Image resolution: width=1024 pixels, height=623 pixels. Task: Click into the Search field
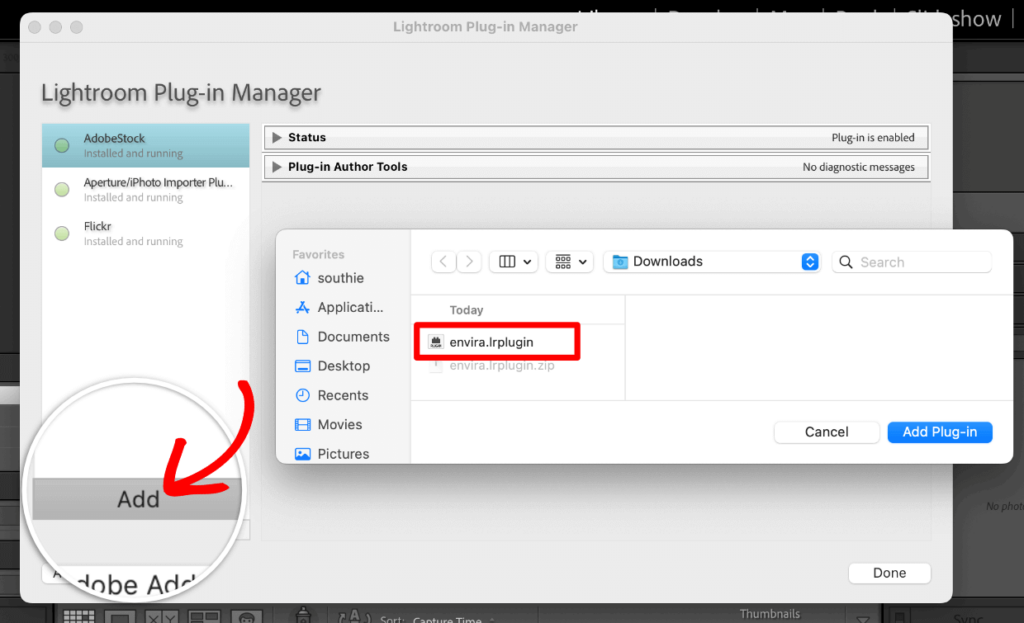click(x=912, y=262)
